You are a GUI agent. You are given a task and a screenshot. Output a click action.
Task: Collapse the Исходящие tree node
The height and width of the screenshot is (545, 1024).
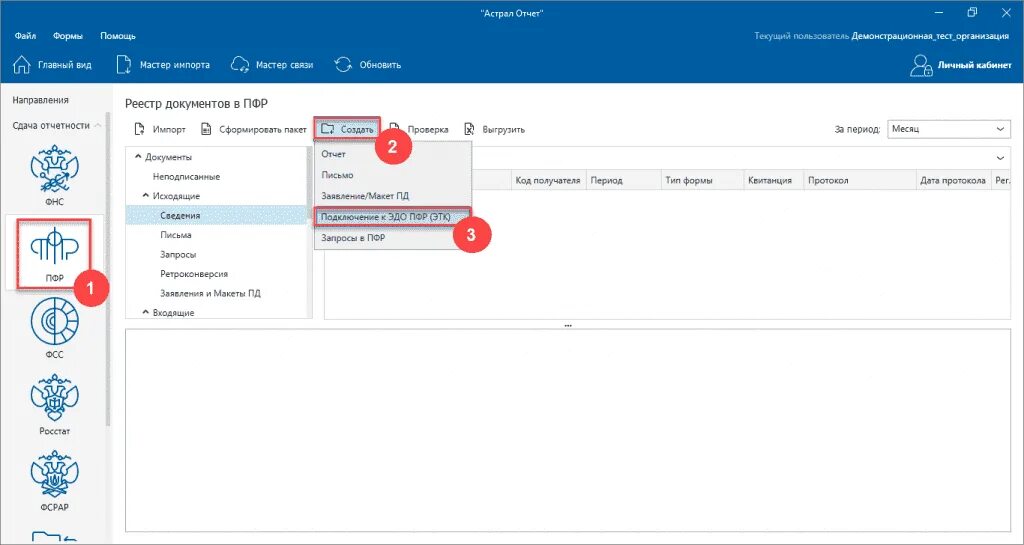tap(146, 196)
